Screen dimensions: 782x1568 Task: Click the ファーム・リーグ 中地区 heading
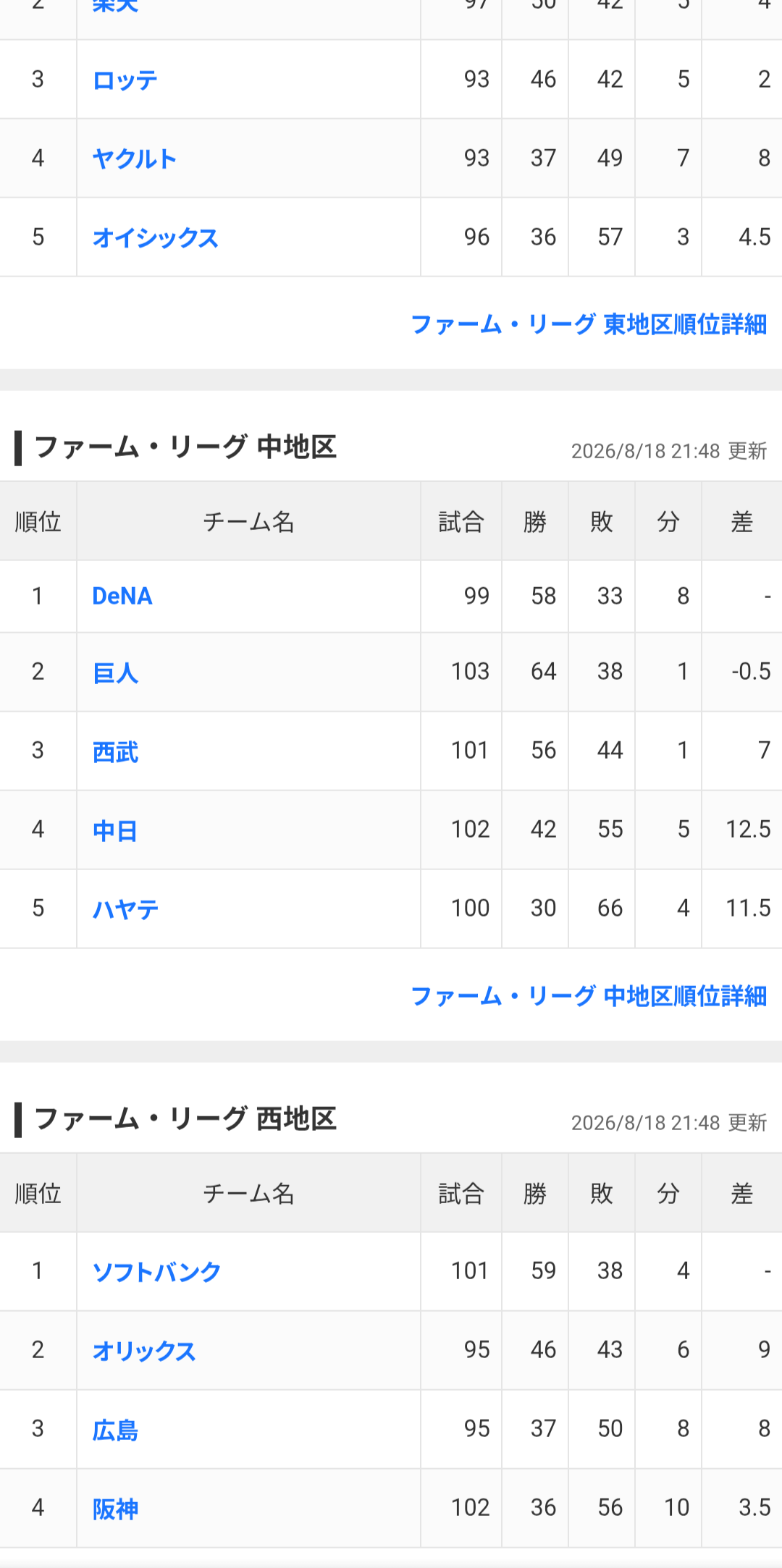185,447
